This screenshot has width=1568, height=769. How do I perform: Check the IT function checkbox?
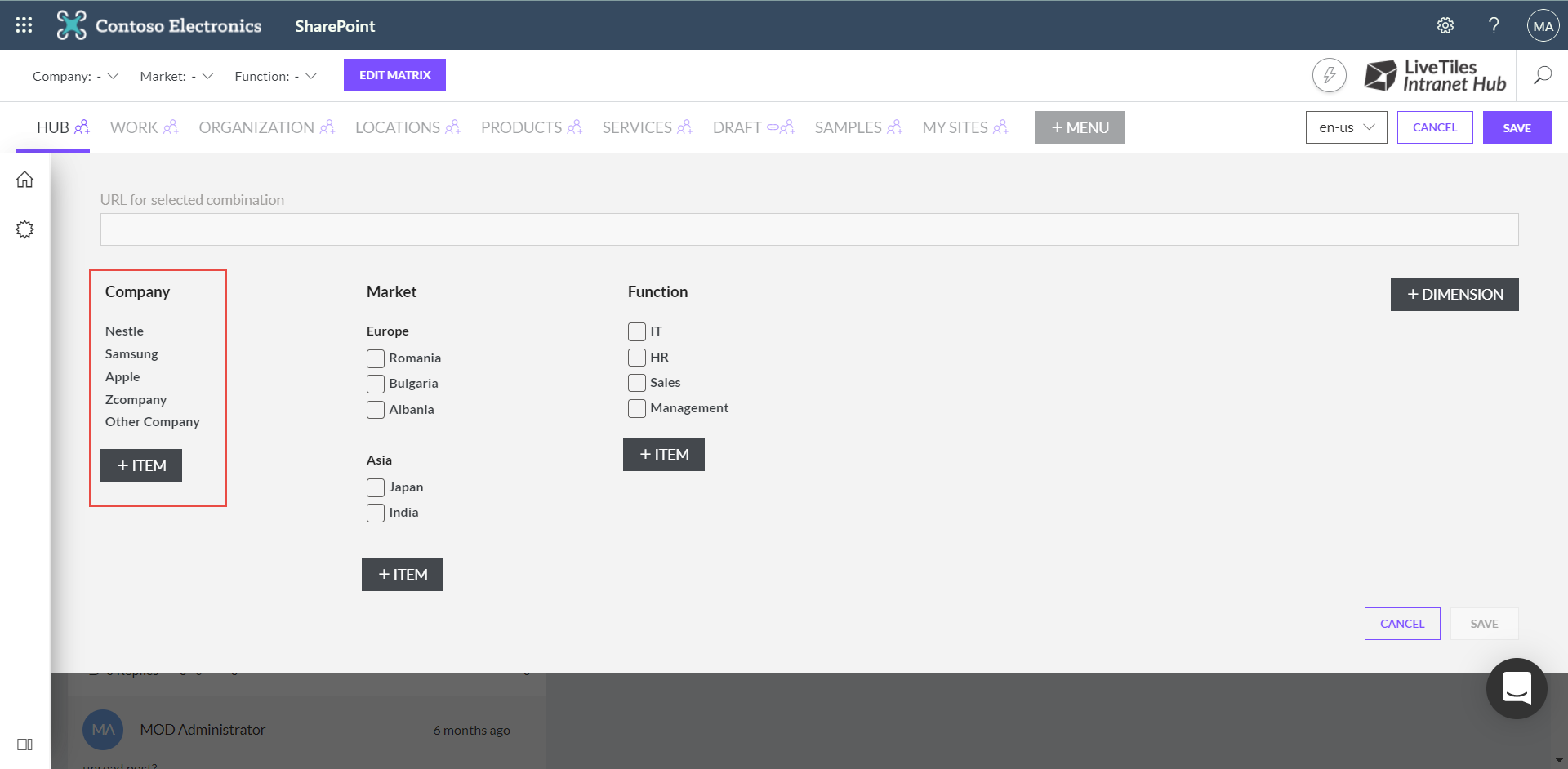pos(637,331)
